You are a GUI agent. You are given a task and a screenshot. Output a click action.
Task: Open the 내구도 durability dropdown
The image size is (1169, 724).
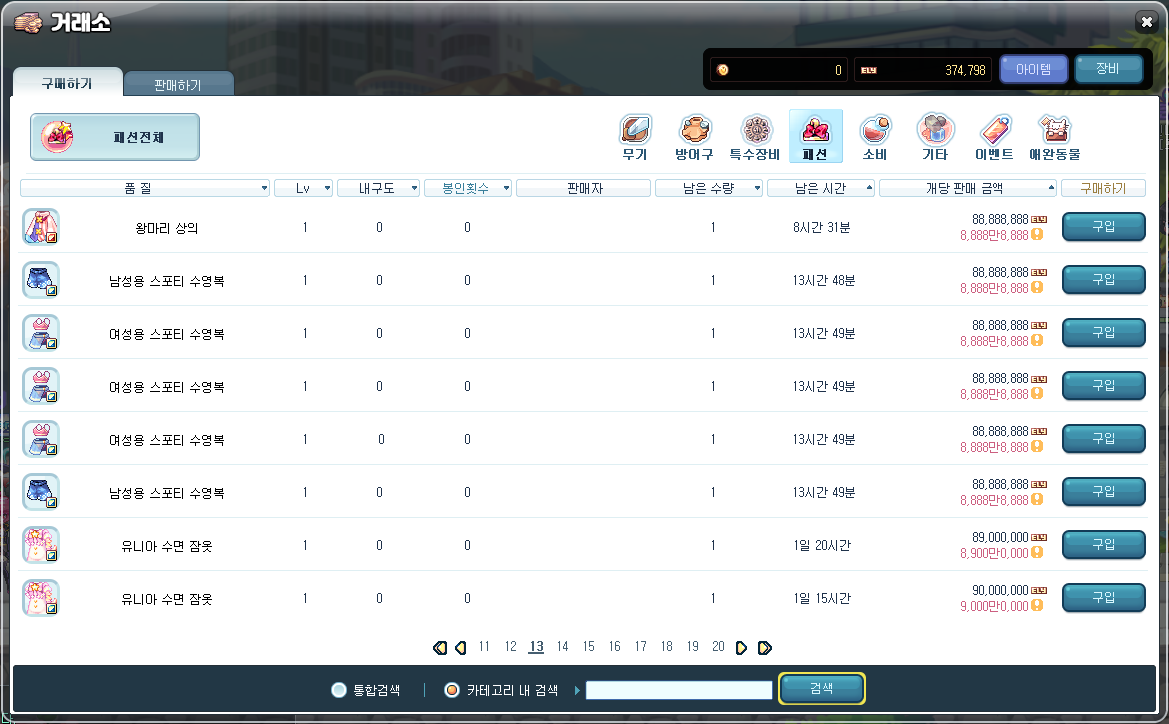[x=378, y=188]
